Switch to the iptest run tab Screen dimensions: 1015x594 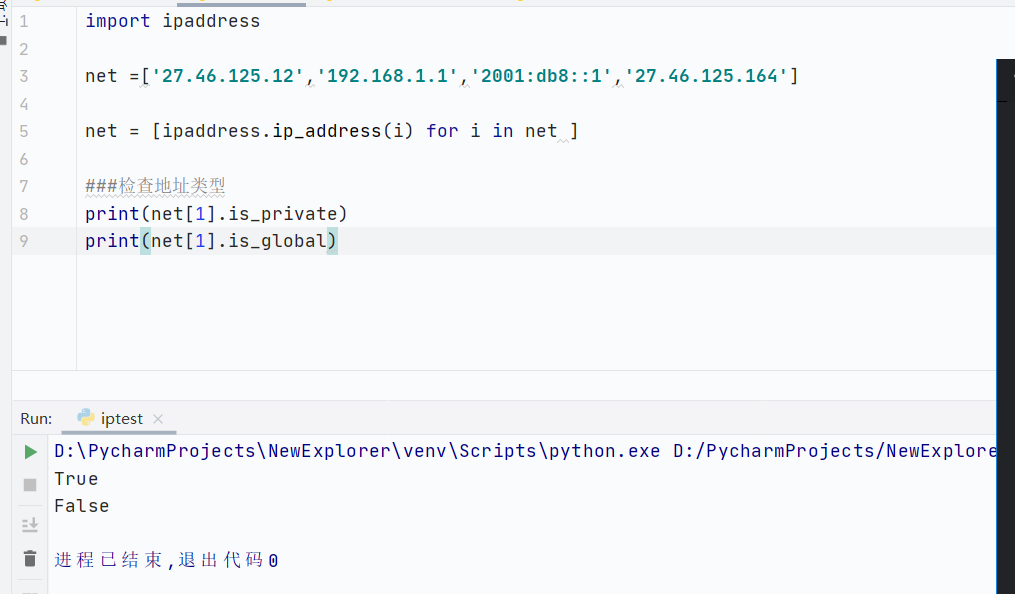(122, 419)
